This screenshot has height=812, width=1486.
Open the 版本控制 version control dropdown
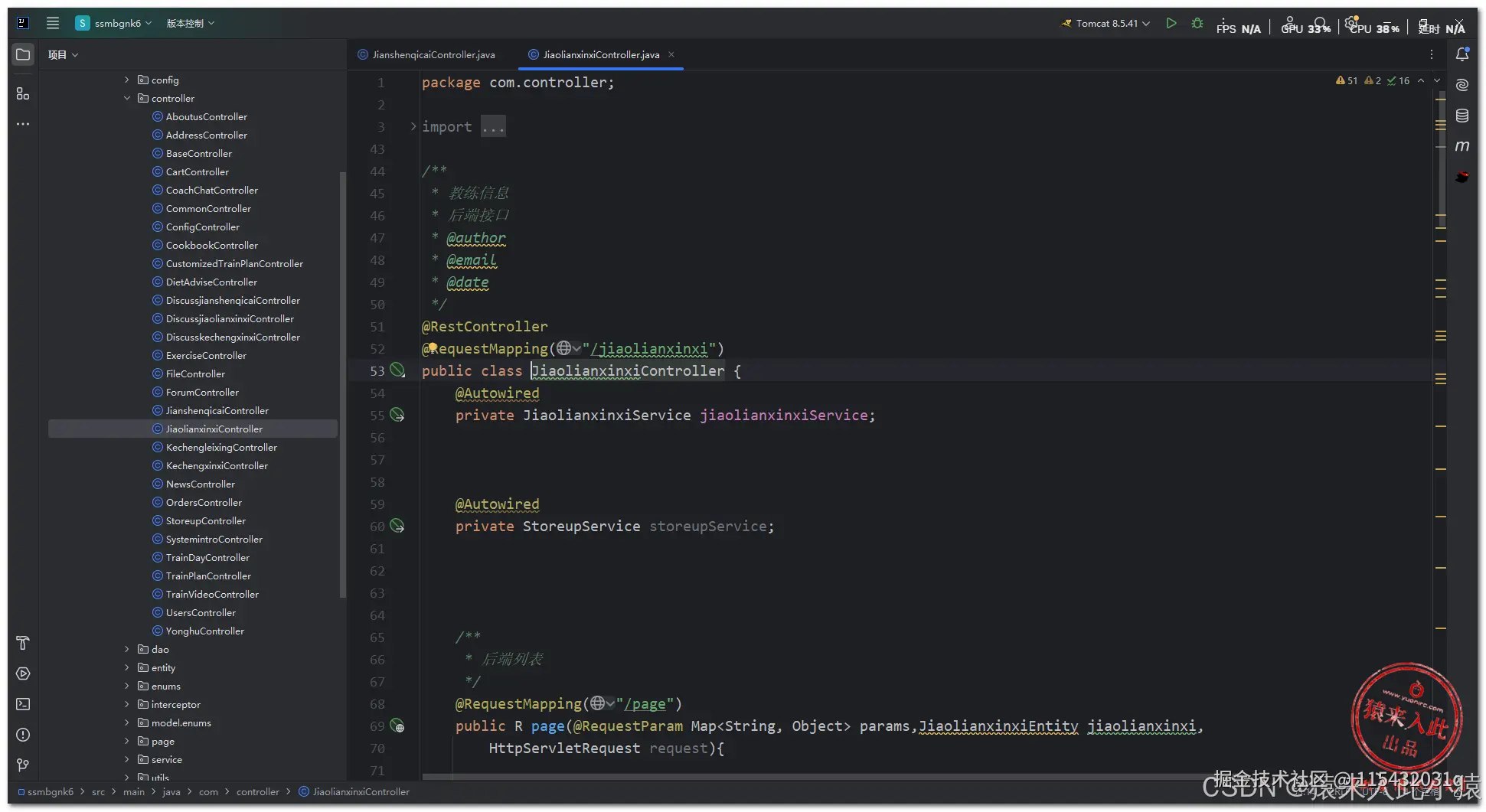click(191, 23)
